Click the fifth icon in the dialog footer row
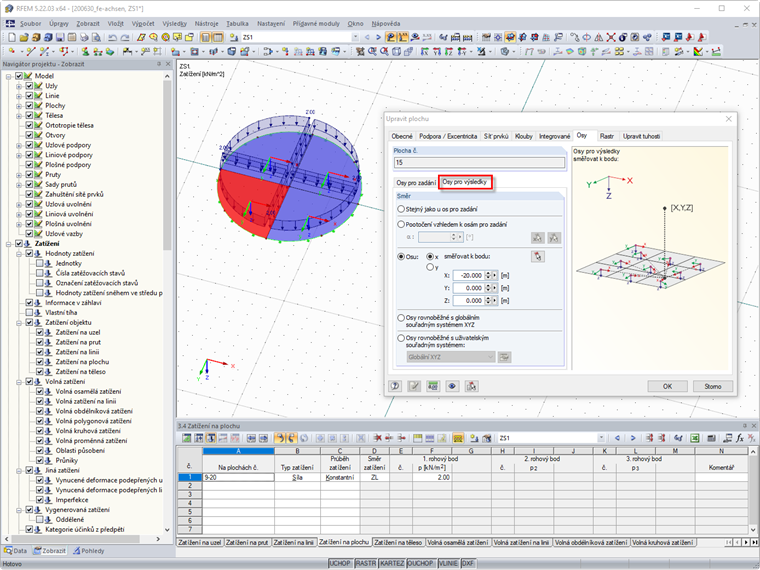This screenshot has height=570, width=760. (x=472, y=386)
